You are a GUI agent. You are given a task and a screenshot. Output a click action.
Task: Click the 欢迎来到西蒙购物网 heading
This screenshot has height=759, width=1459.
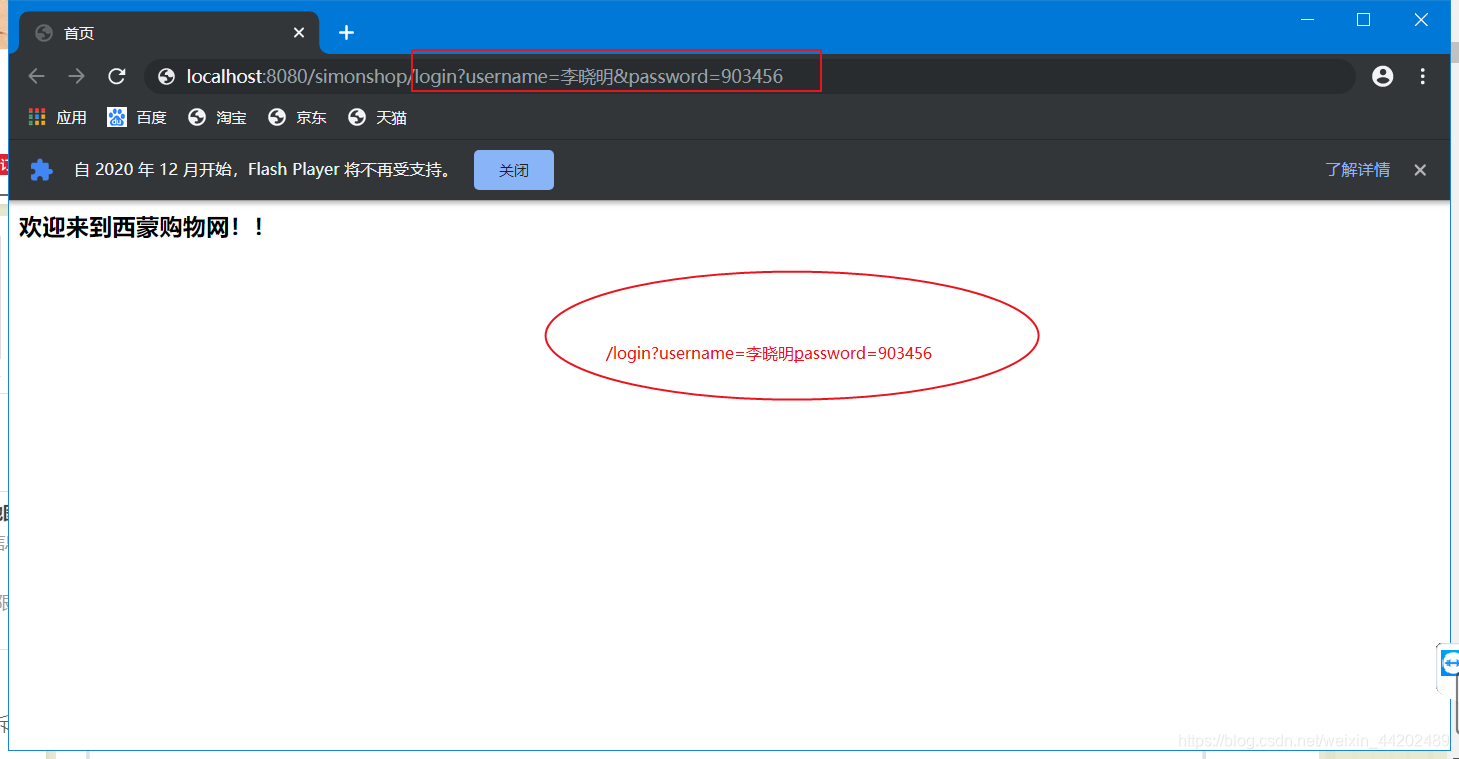point(142,227)
